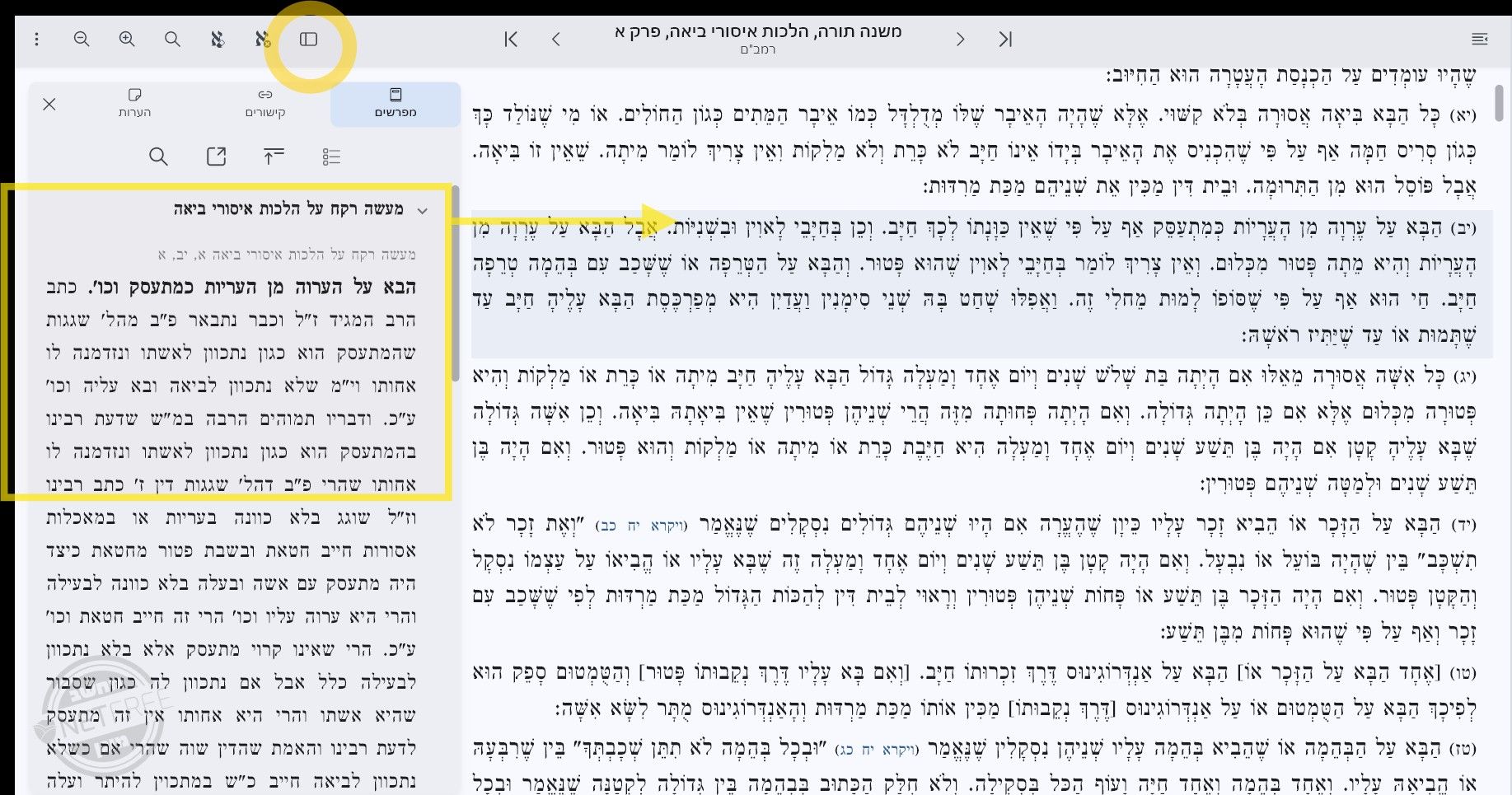1512x795 pixels.
Task: Click the book title משנה תורה, הלכות איסורי ביאה
Action: tap(758, 32)
